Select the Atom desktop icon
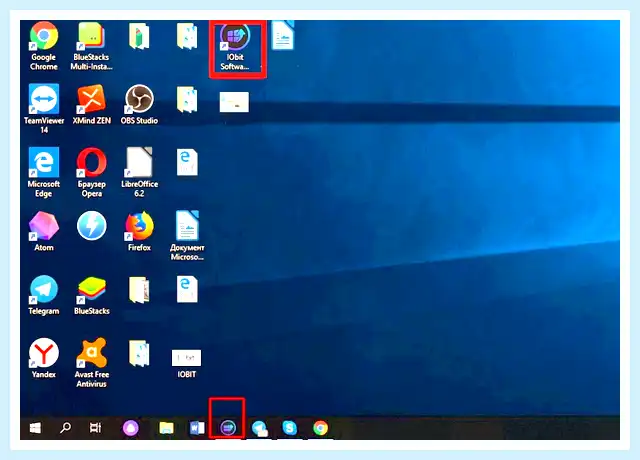This screenshot has height=460, width=640. (x=44, y=231)
